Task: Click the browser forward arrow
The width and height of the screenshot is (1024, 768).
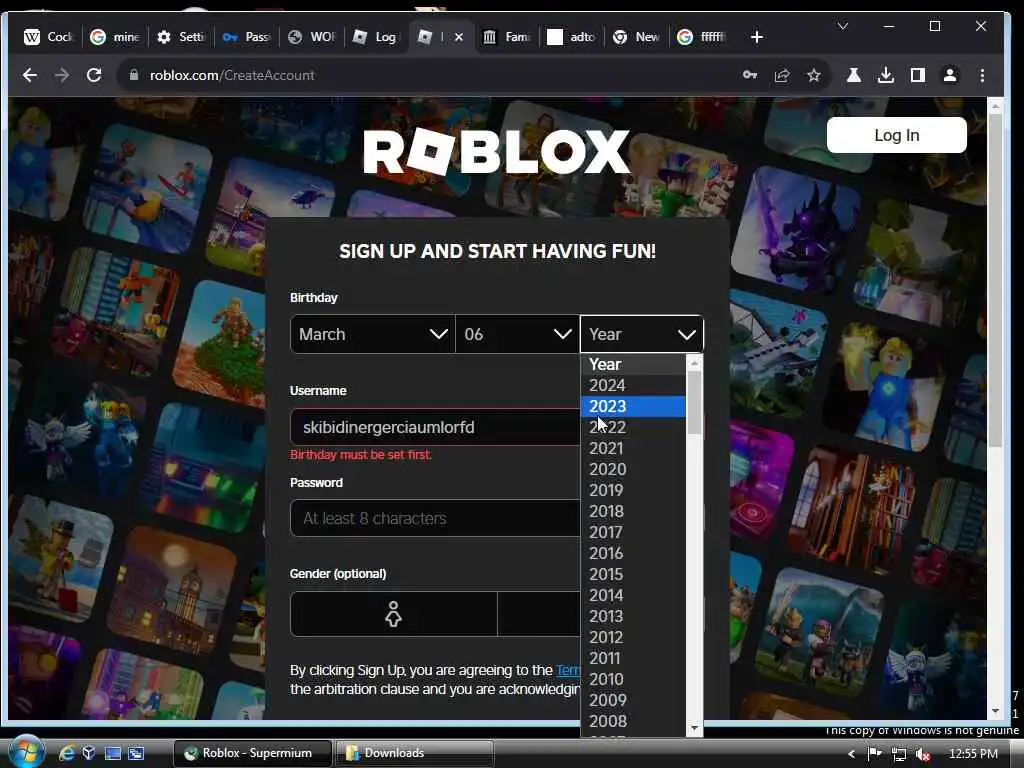Action: [62, 75]
